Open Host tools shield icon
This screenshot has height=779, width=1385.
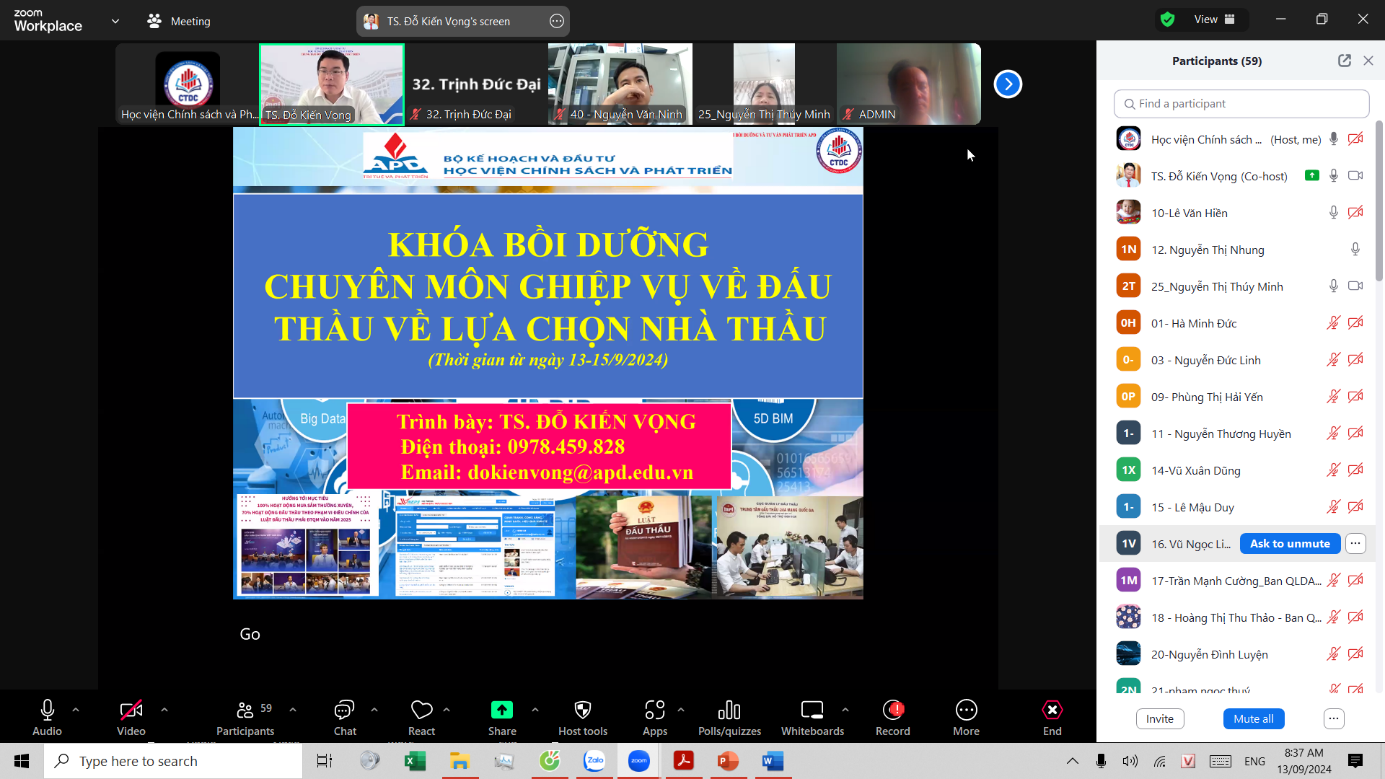(x=583, y=710)
